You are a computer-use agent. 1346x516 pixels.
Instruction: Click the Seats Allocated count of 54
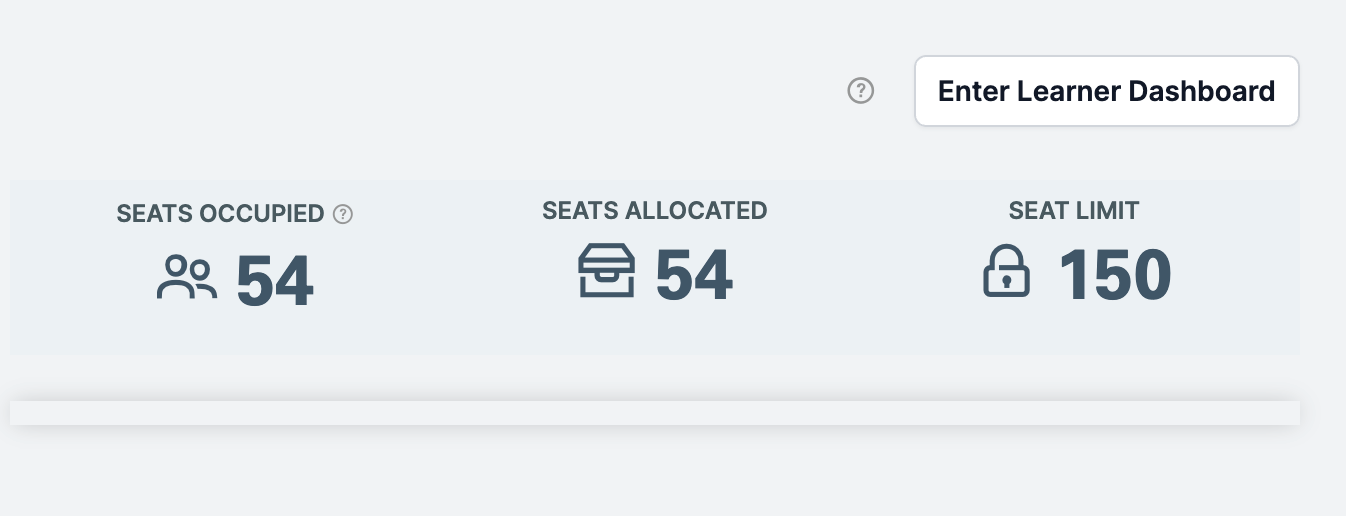pyautogui.click(x=694, y=275)
